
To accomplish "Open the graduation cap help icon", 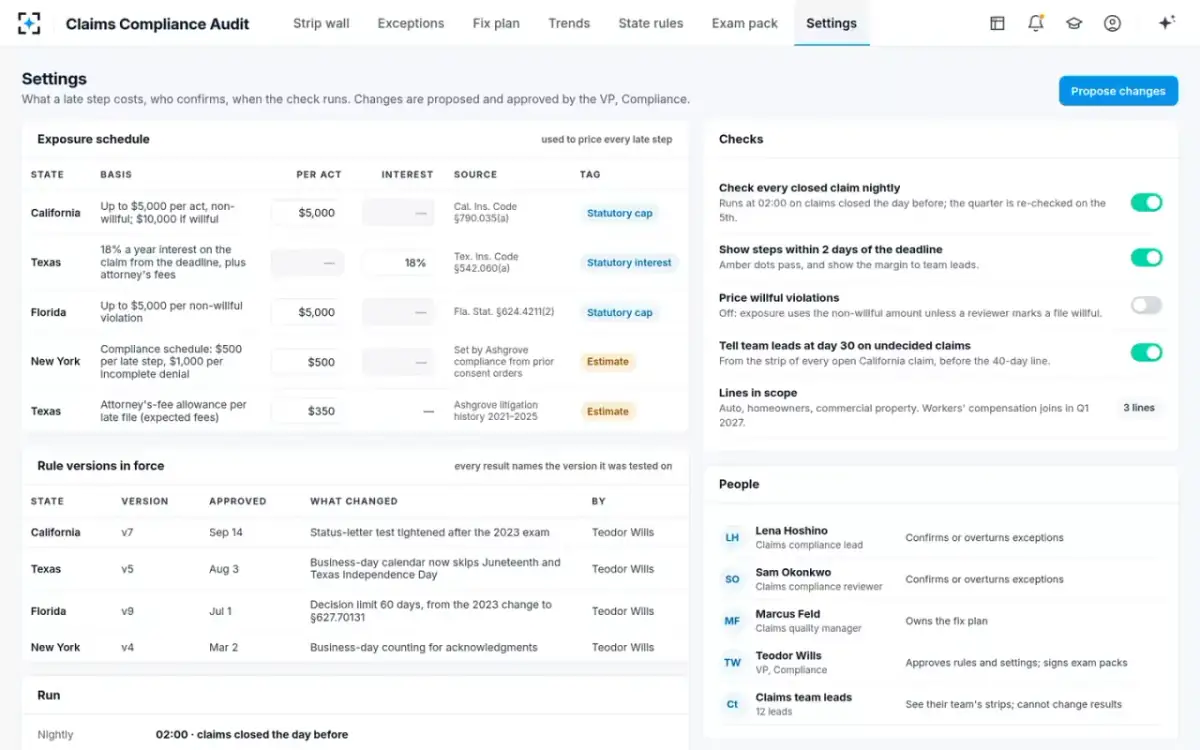I will click(1074, 23).
